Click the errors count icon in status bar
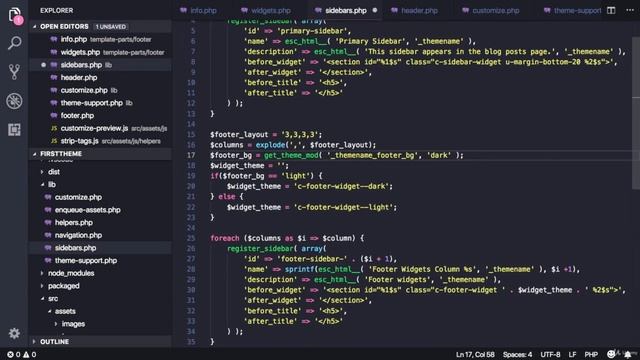The width and height of the screenshot is (640, 360). click(x=11, y=355)
